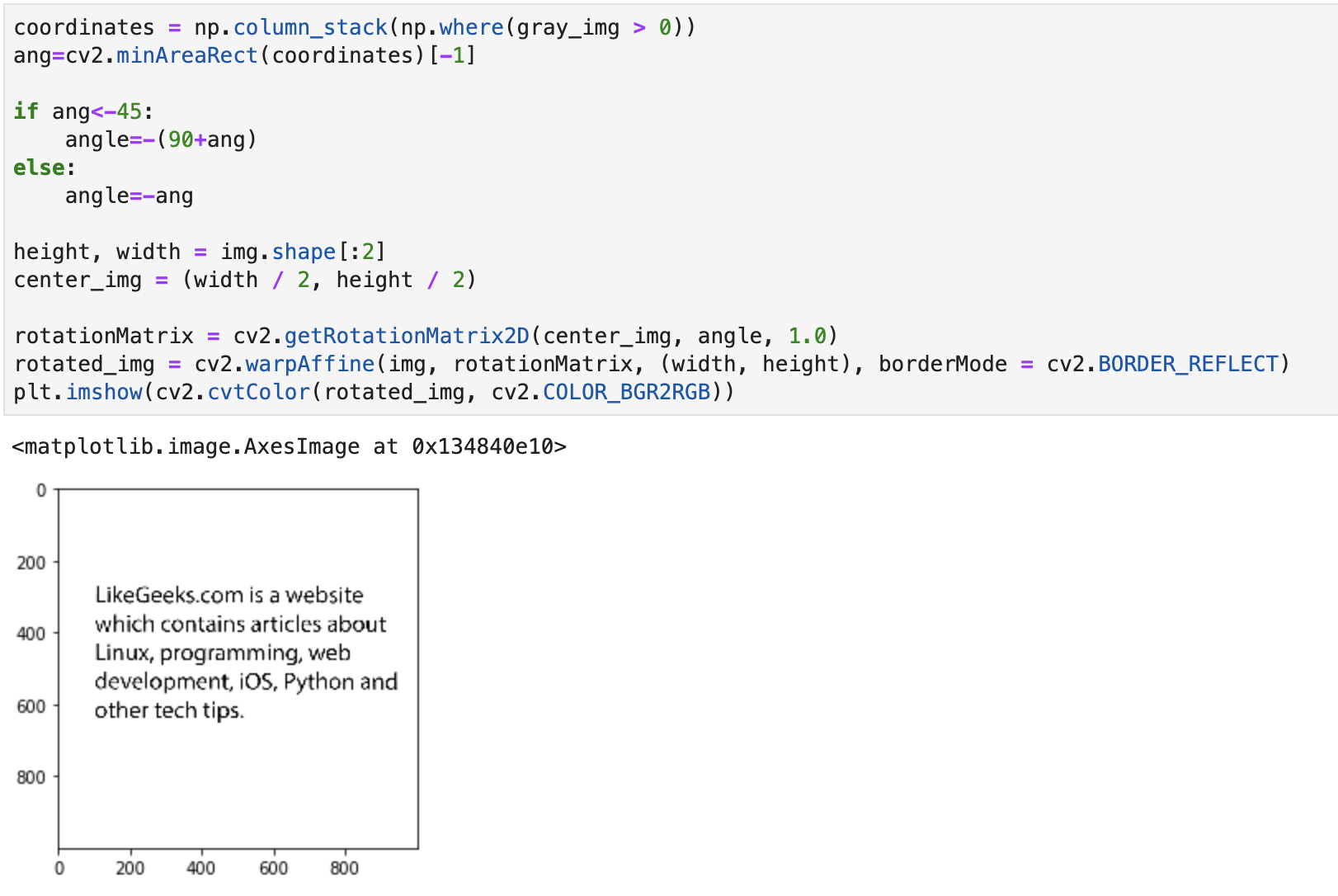Screen dimensions: 1338x896
Task: Click the cv2.minAreaRect function name
Action: [x=186, y=55]
